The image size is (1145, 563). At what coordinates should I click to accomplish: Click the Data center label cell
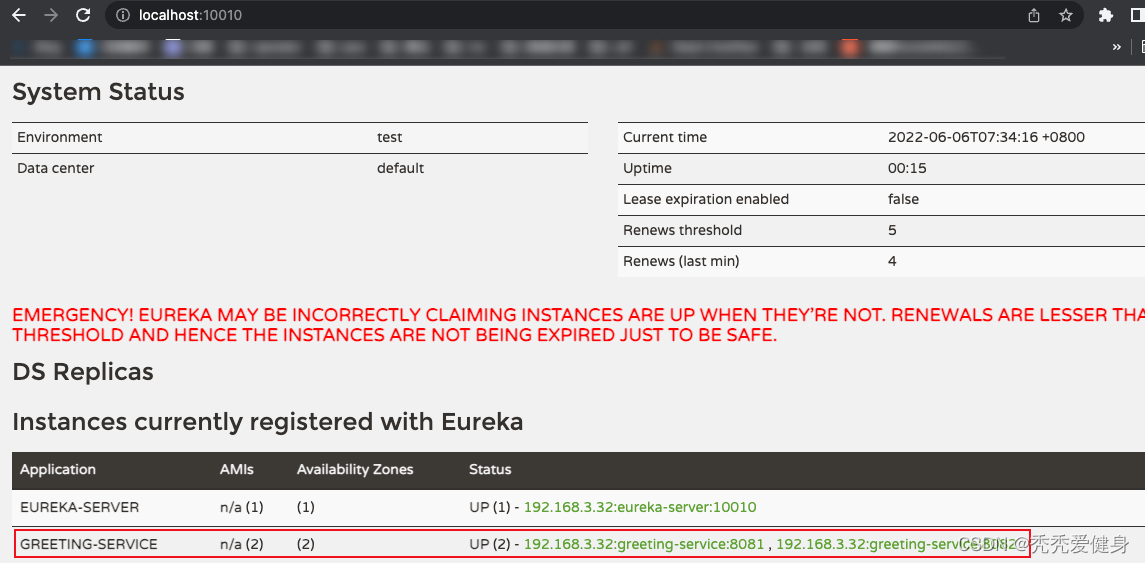(55, 168)
